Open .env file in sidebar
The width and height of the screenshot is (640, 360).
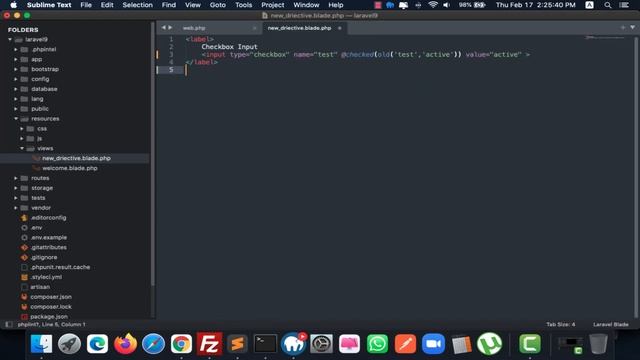[36, 227]
